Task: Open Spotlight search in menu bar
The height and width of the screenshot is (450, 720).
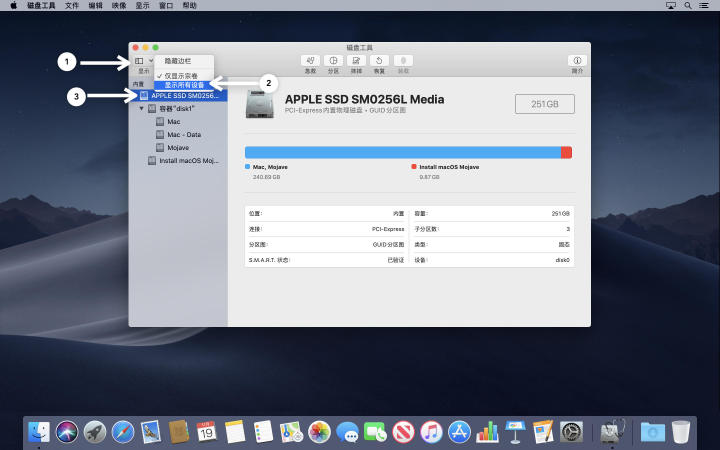Action: pos(688,6)
